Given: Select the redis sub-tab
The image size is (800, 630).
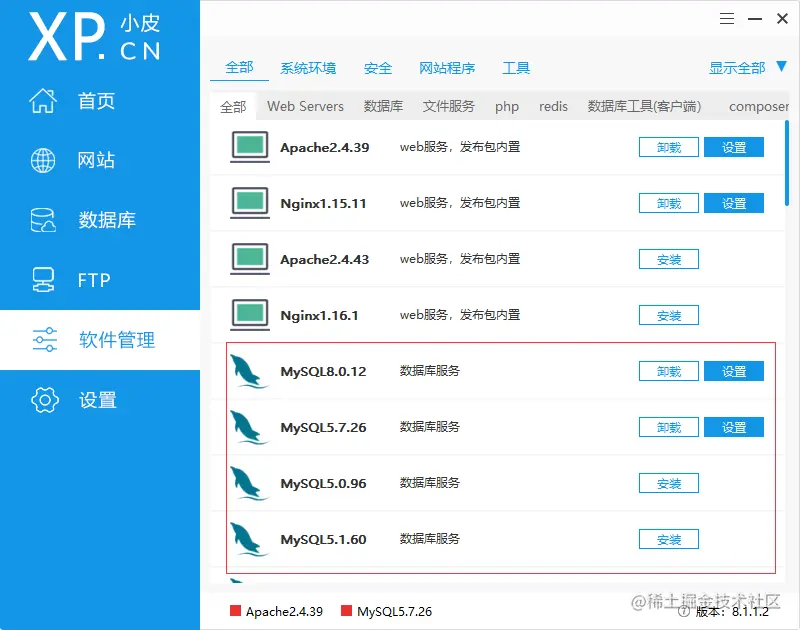Looking at the screenshot, I should [x=554, y=107].
